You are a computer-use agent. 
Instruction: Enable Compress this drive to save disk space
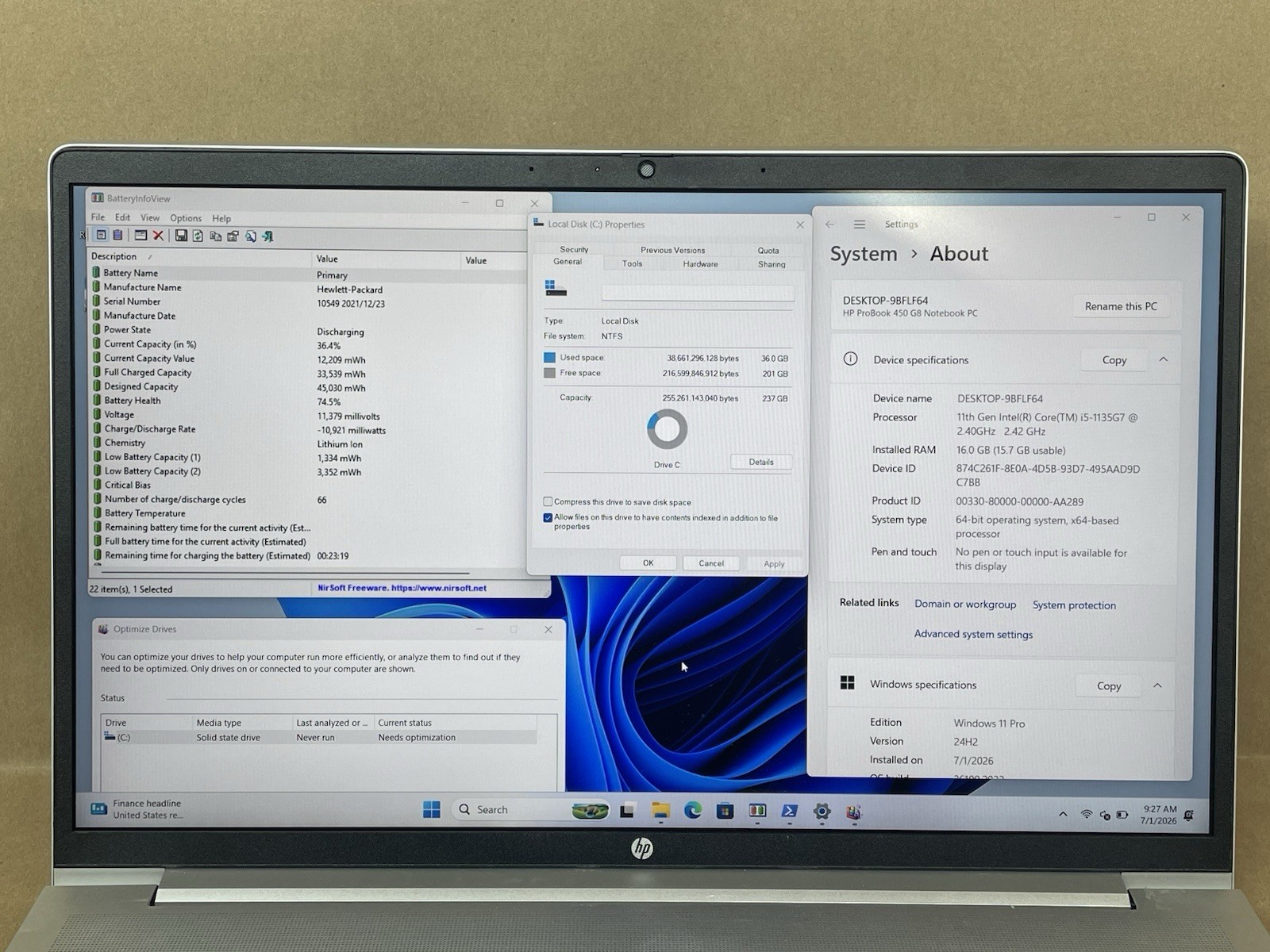pos(548,501)
